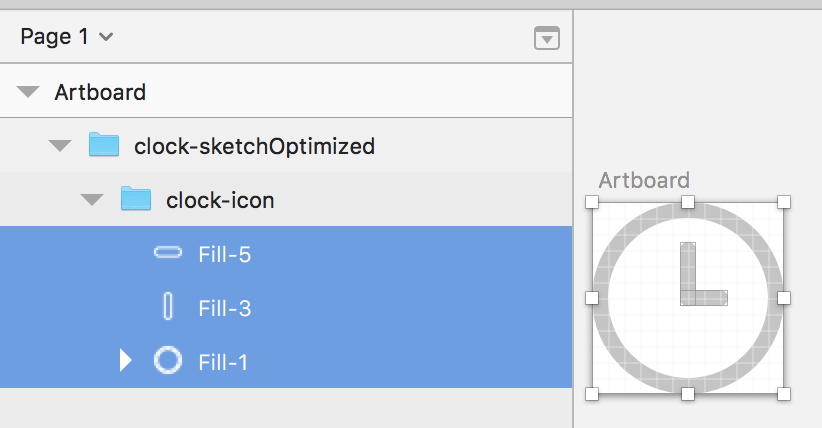Viewport: 822px width, 428px height.
Task: Click the clock-sketchOptimized folder icon
Action: tap(104, 145)
